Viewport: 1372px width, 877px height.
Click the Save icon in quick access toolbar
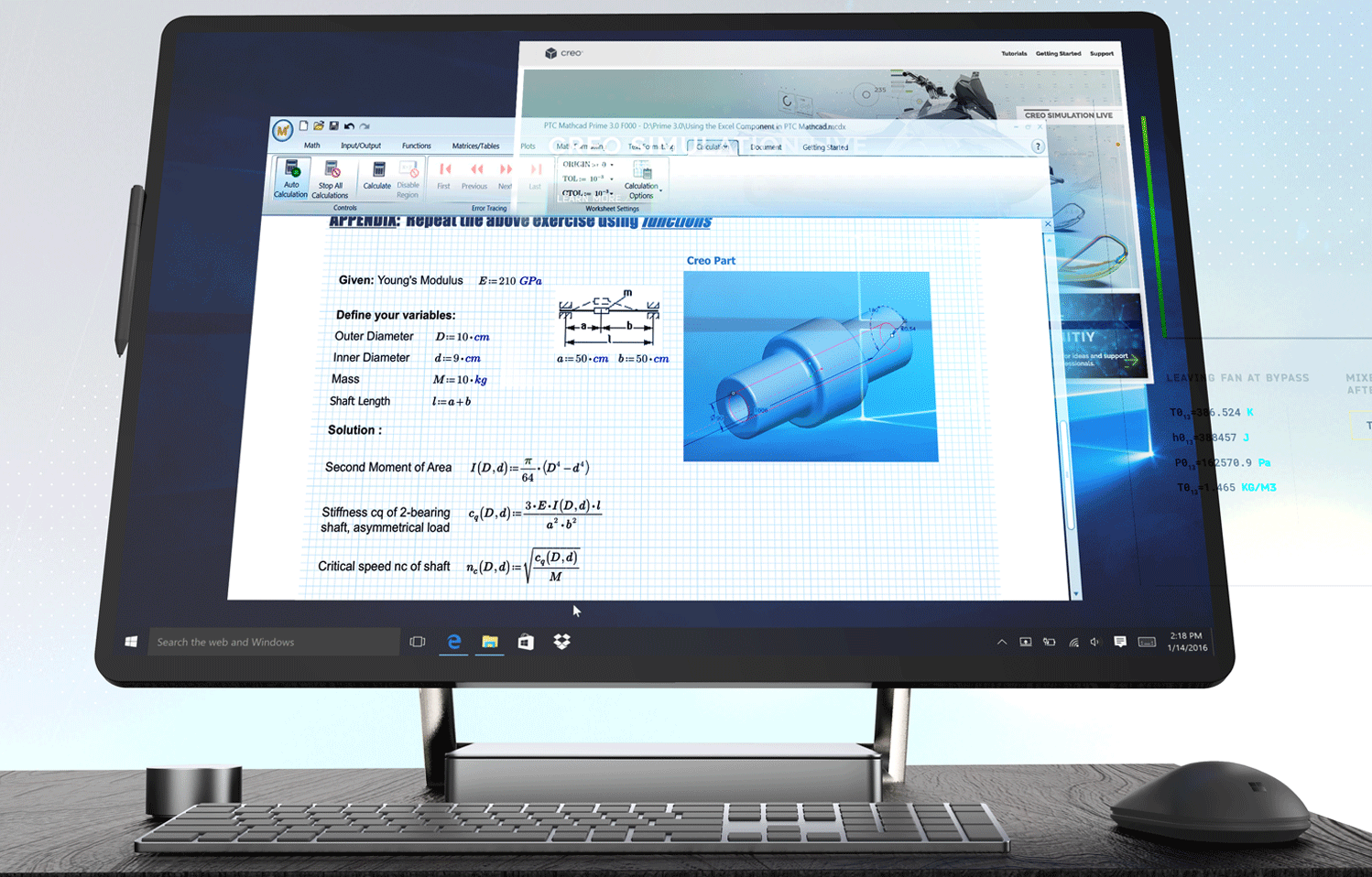[333, 126]
